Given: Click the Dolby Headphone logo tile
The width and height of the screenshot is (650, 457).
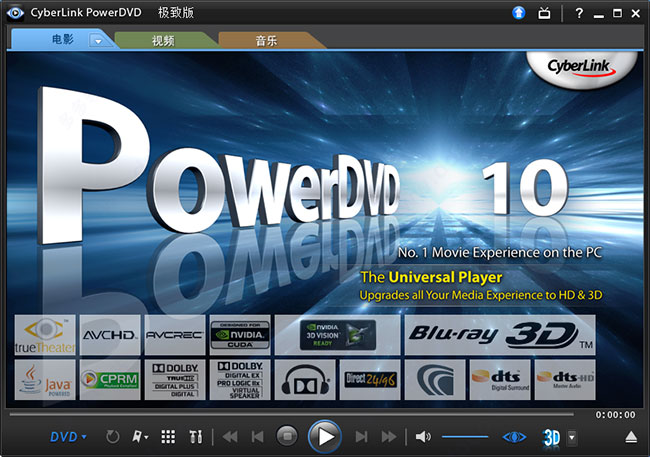Looking at the screenshot, I should tap(305, 380).
